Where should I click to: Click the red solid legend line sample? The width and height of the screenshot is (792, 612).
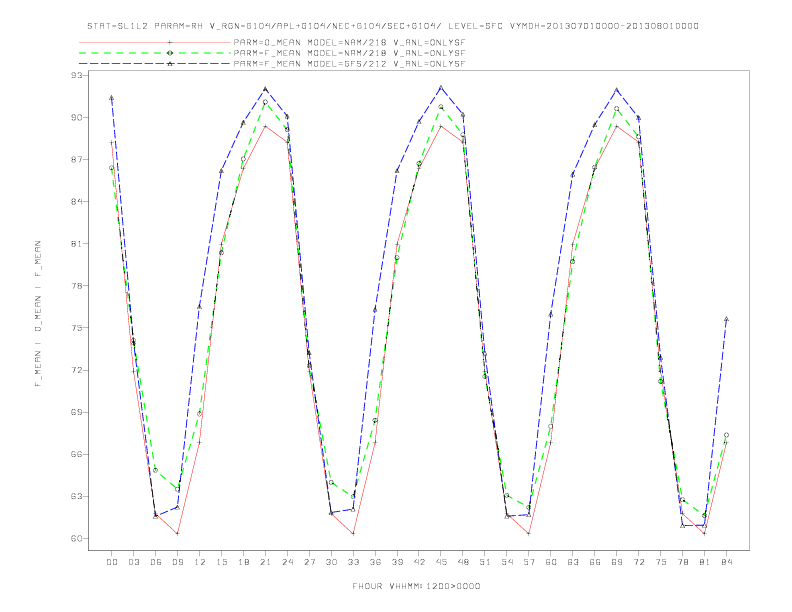tap(155, 42)
